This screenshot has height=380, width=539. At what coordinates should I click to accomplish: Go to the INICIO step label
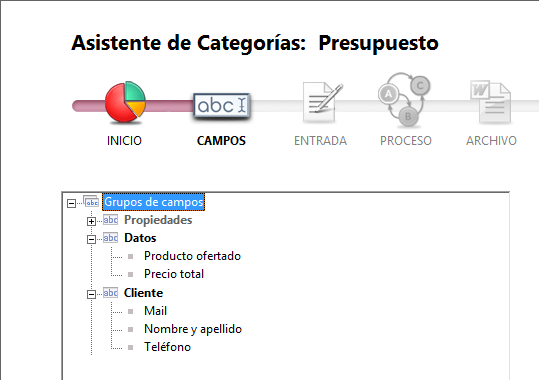pyautogui.click(x=124, y=141)
